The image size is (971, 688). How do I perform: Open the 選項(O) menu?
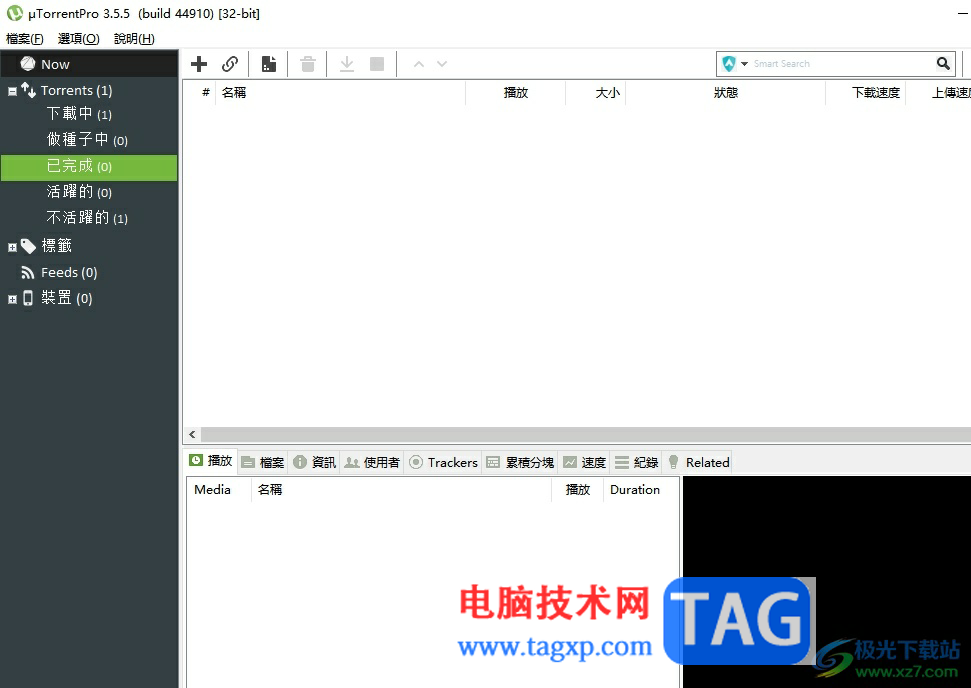point(79,38)
